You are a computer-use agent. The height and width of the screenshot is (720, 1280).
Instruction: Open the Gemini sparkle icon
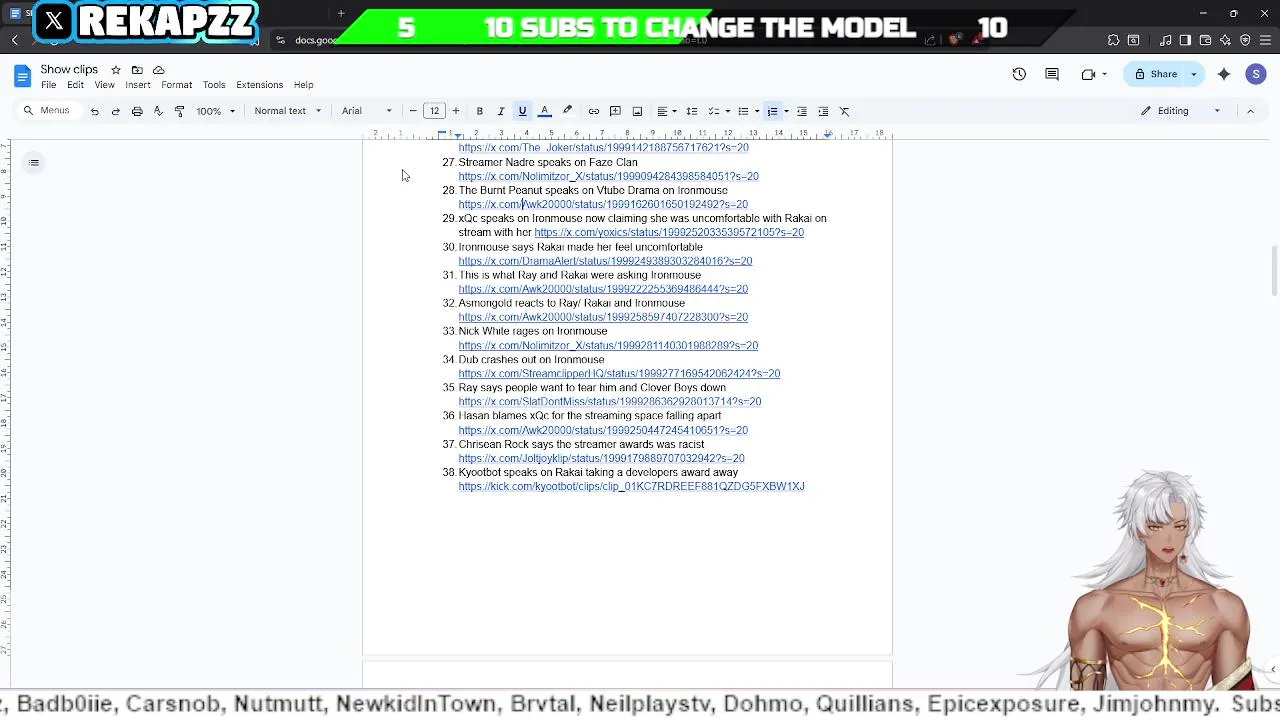[1224, 74]
